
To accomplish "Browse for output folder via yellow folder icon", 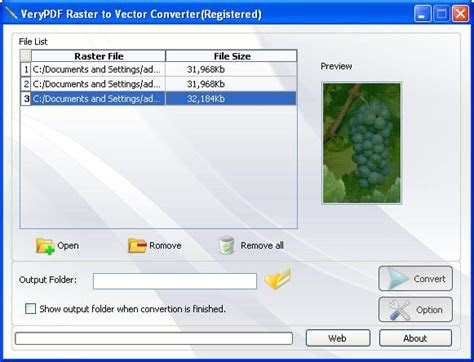I will coord(277,279).
